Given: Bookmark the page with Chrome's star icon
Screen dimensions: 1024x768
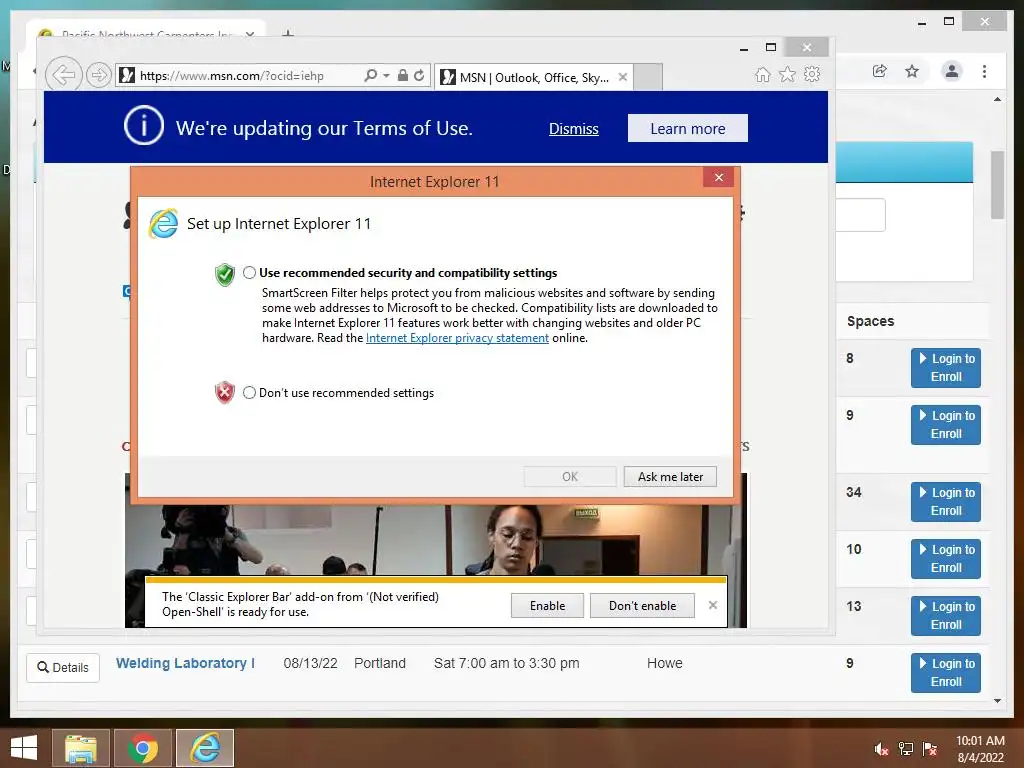Looking at the screenshot, I should click(912, 71).
